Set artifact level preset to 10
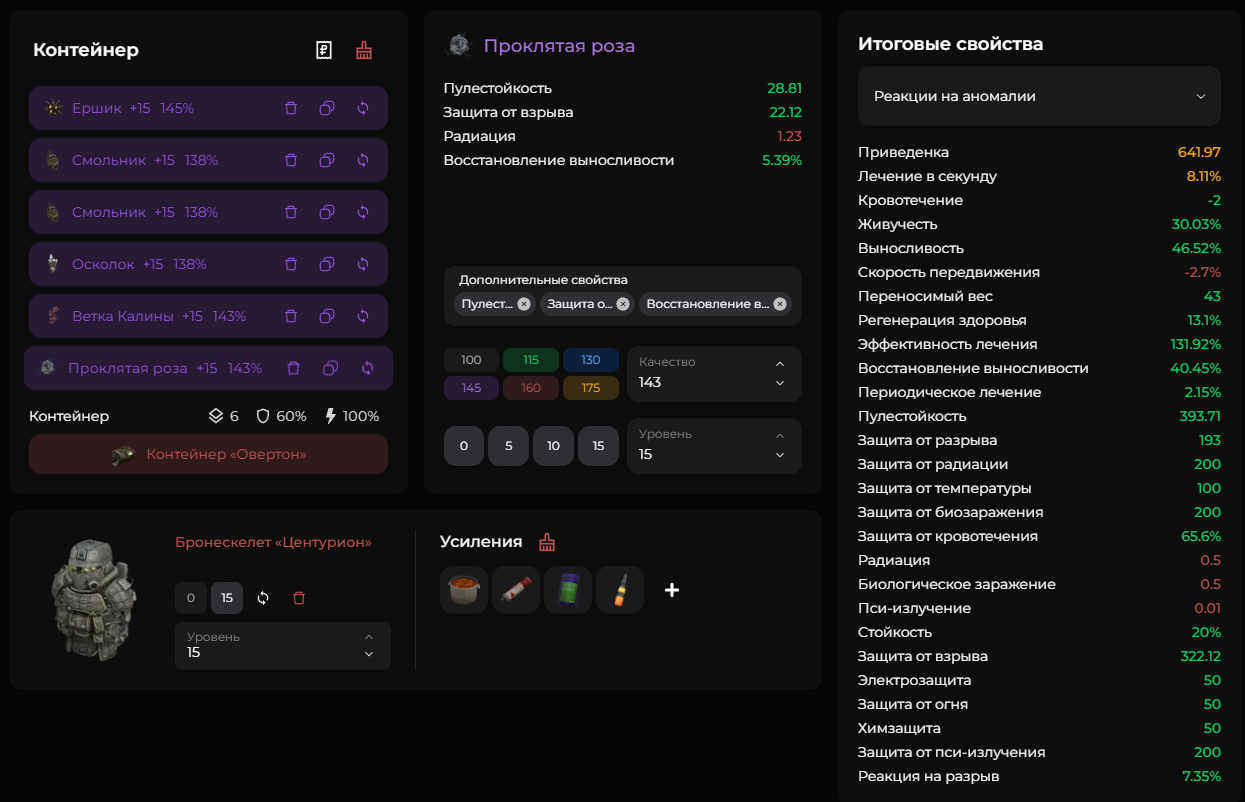This screenshot has width=1245, height=802. (x=553, y=446)
